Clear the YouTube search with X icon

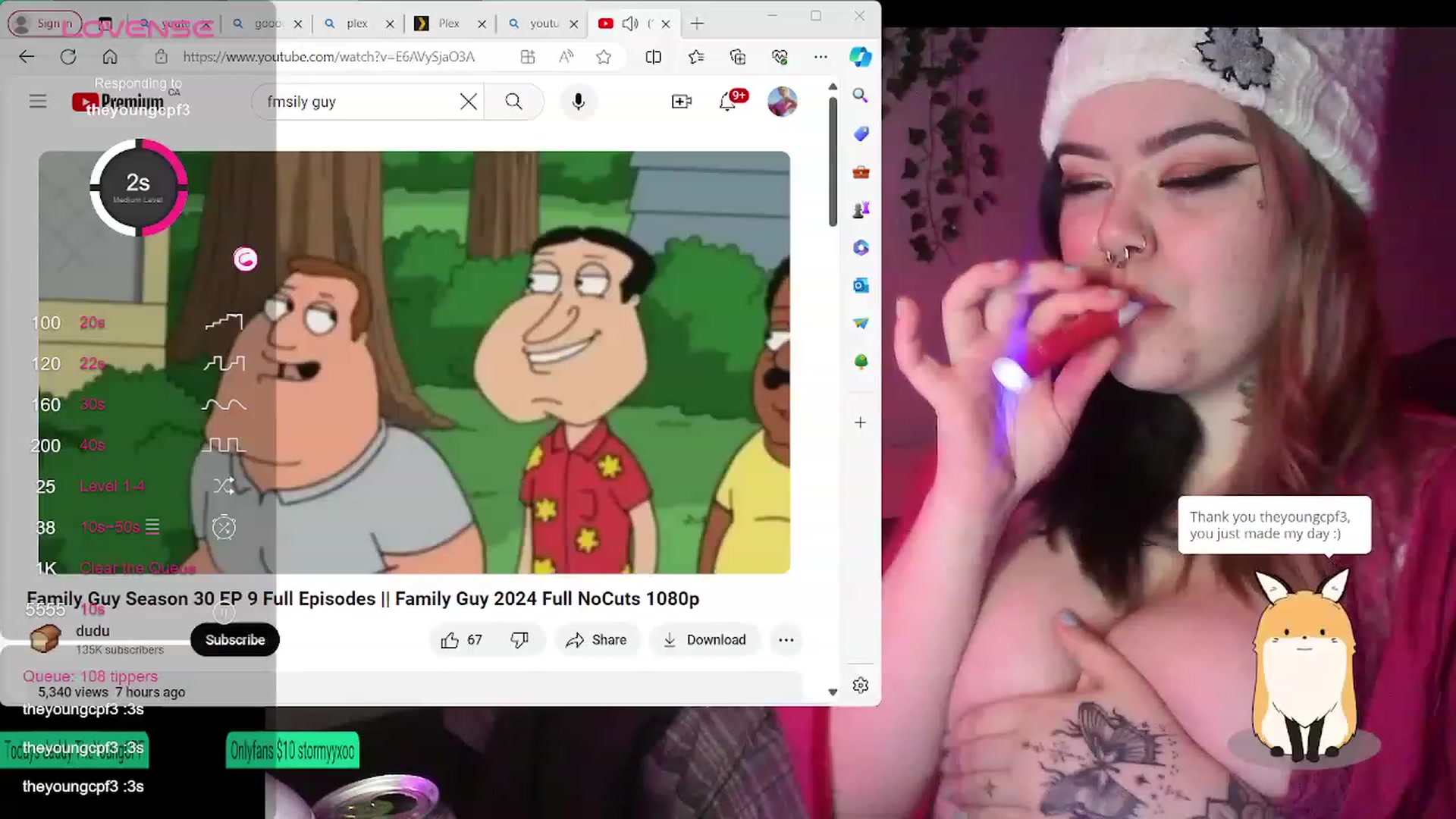tap(469, 102)
